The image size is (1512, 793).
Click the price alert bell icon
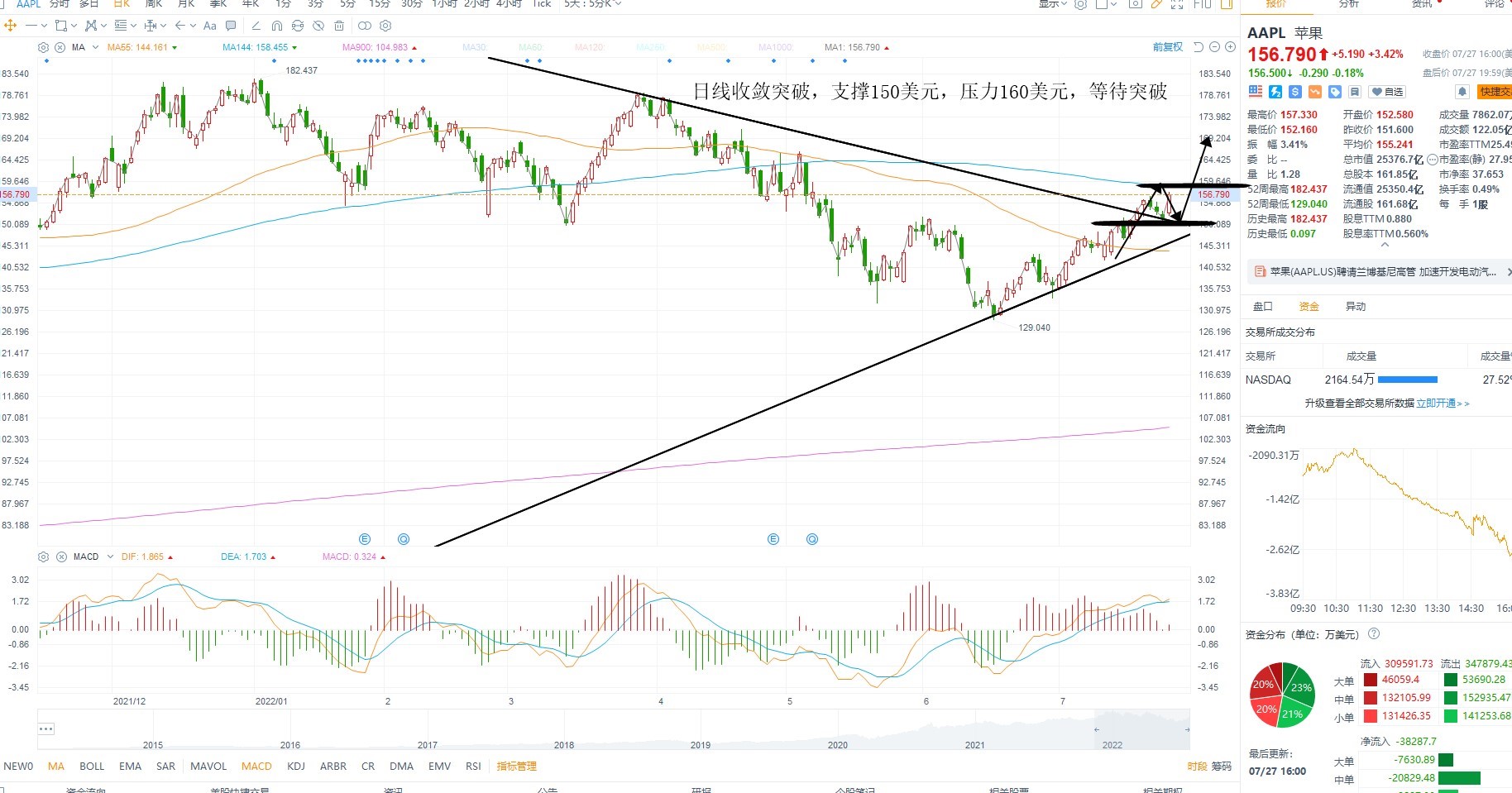click(x=1462, y=92)
